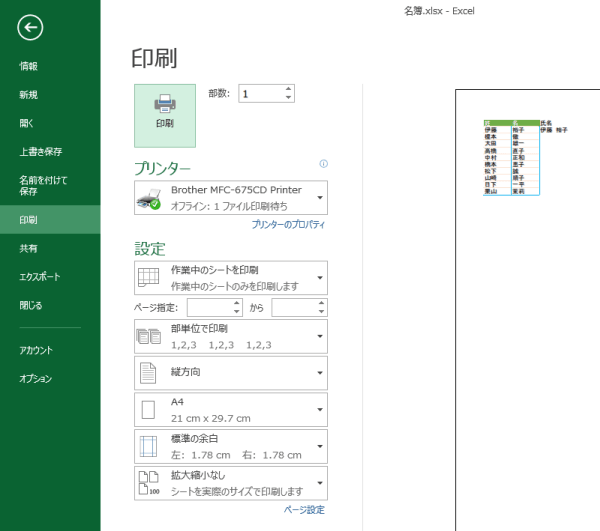Decrease the start page number
Image resolution: width=600 pixels, height=531 pixels.
point(237,312)
